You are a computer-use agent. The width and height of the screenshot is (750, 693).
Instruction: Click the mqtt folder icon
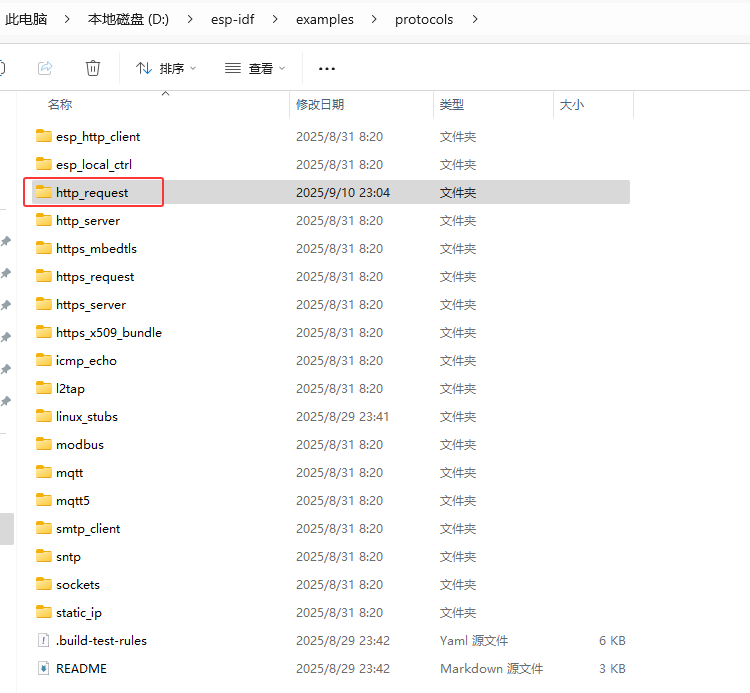pos(44,472)
